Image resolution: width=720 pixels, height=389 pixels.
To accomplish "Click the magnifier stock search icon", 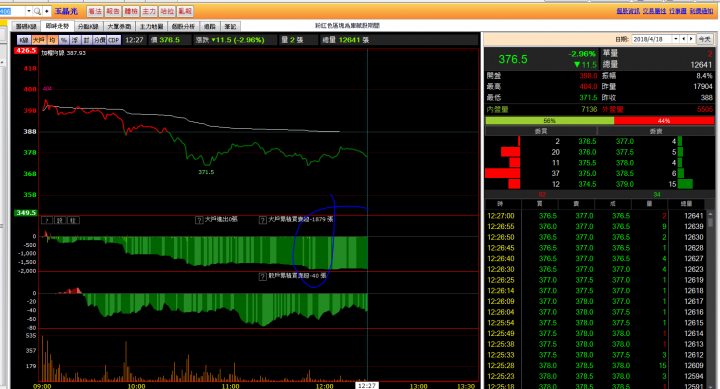I will click(37, 11).
